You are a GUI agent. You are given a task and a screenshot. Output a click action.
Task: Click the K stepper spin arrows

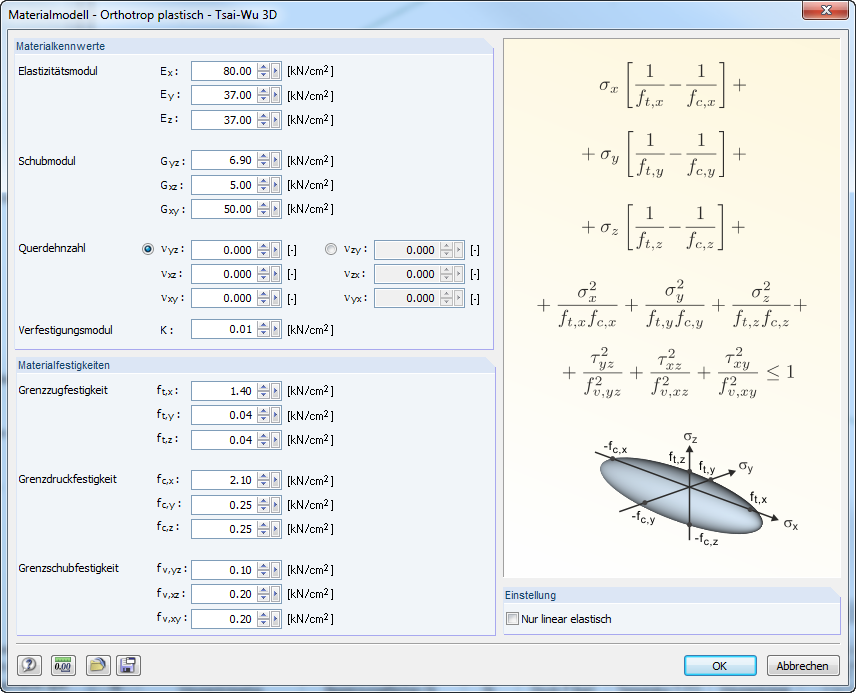[x=264, y=329]
